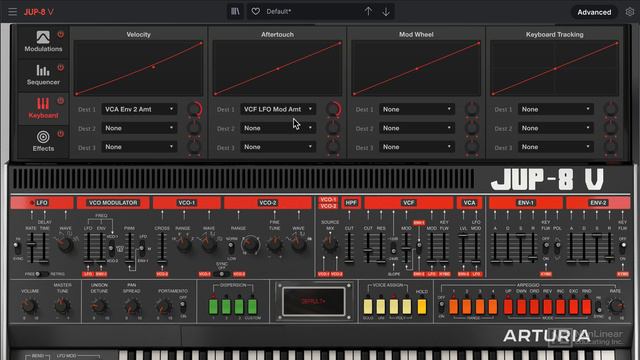Click the Advanced button
Image resolution: width=640 pixels, height=360 pixels.
594,12
